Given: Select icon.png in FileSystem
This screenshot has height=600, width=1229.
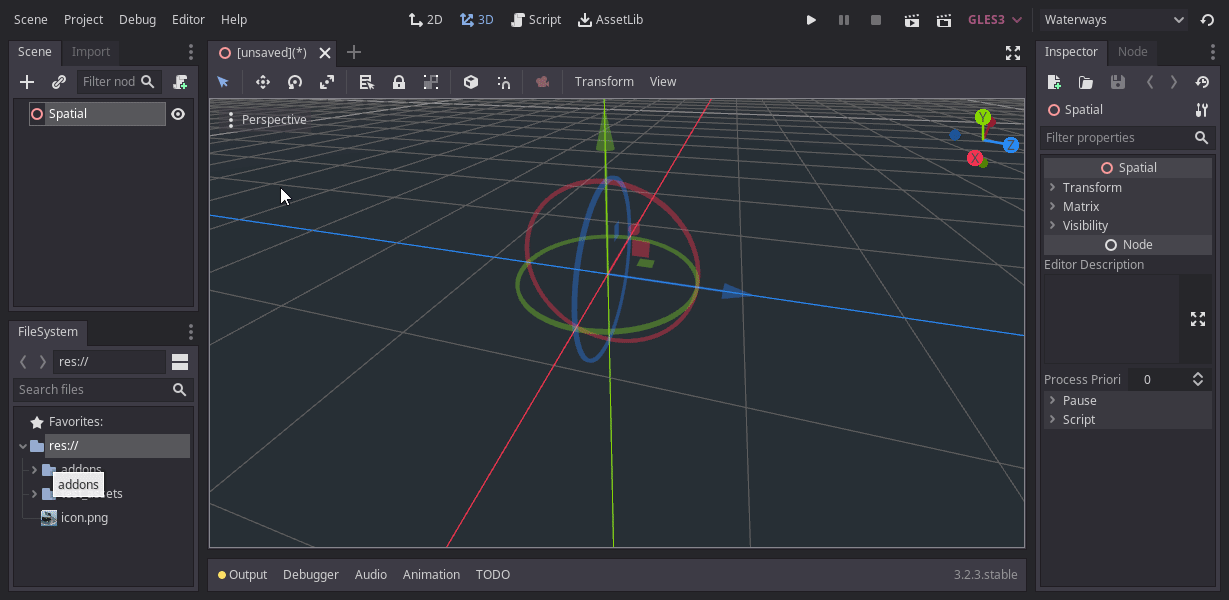Looking at the screenshot, I should pyautogui.click(x=84, y=518).
